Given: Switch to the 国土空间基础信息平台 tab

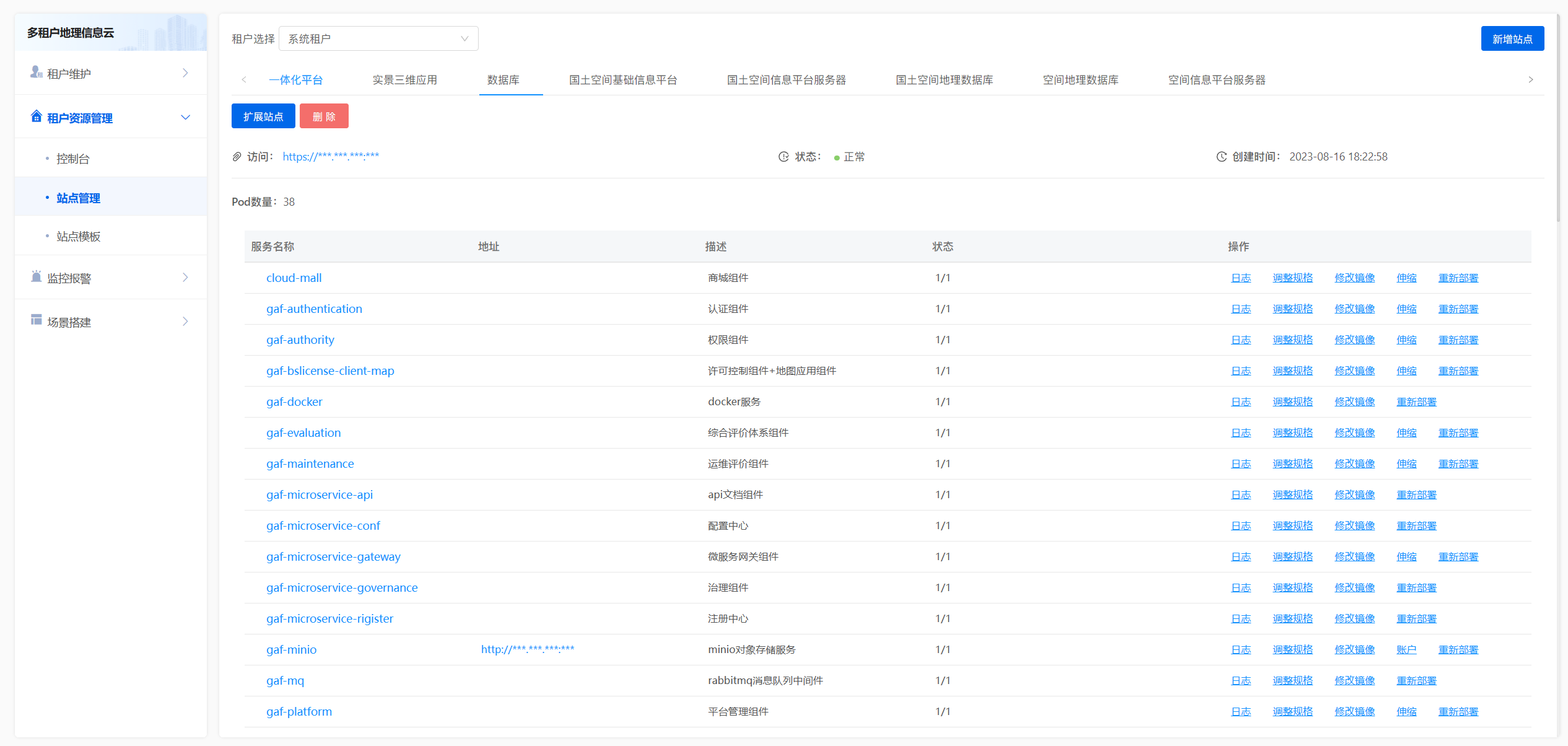Looking at the screenshot, I should (622, 80).
